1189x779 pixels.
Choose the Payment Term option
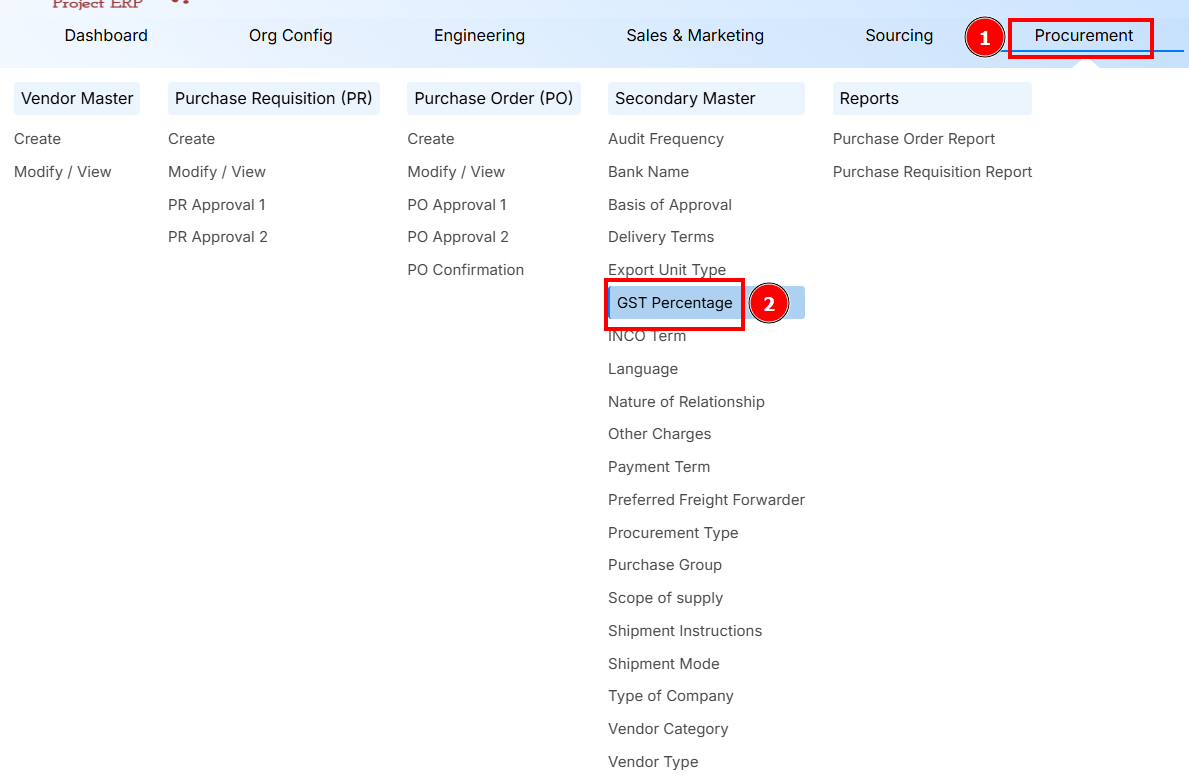coord(659,467)
